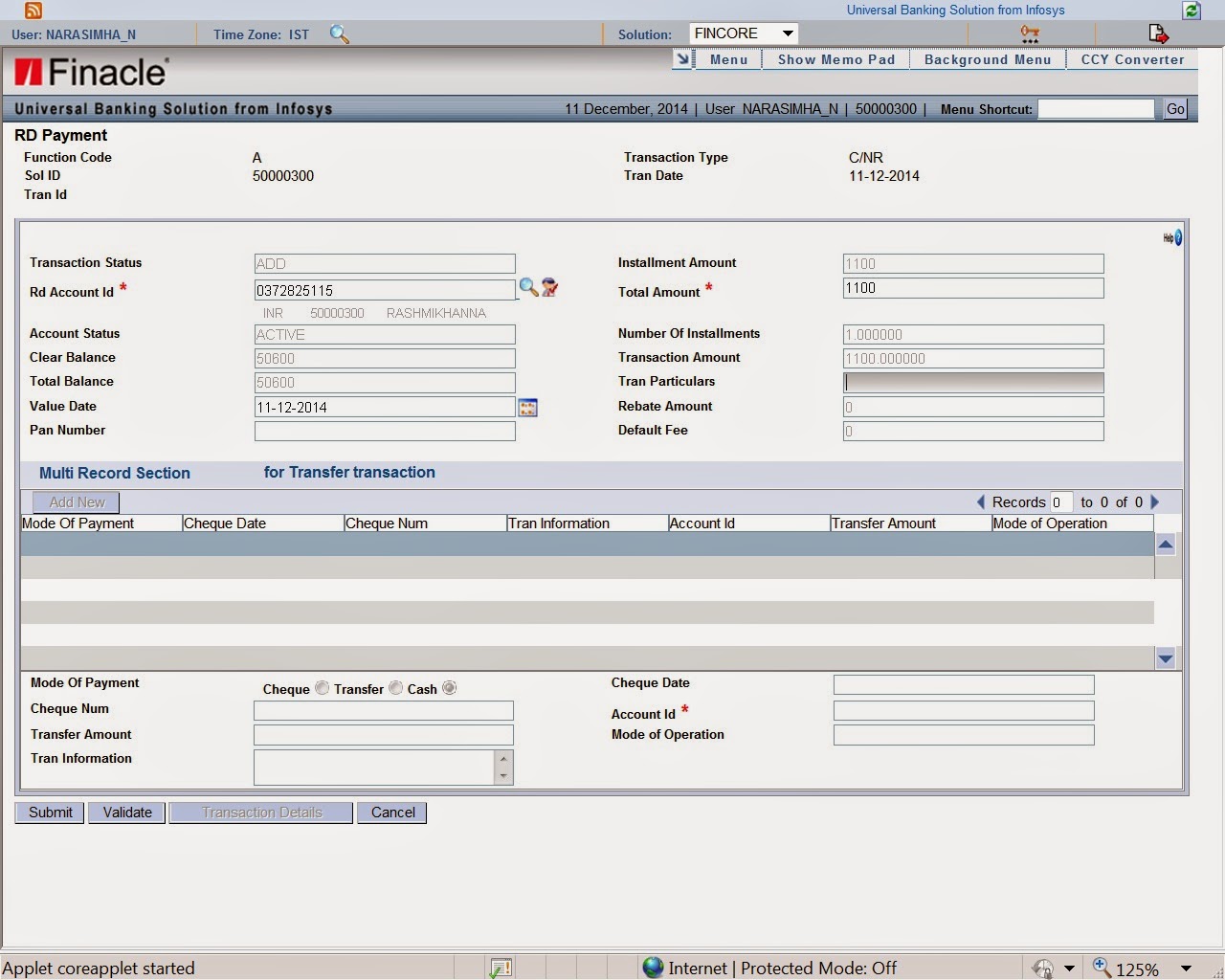Click the Help icon in form corner
Image resolution: width=1225 pixels, height=980 pixels.
1172,237
